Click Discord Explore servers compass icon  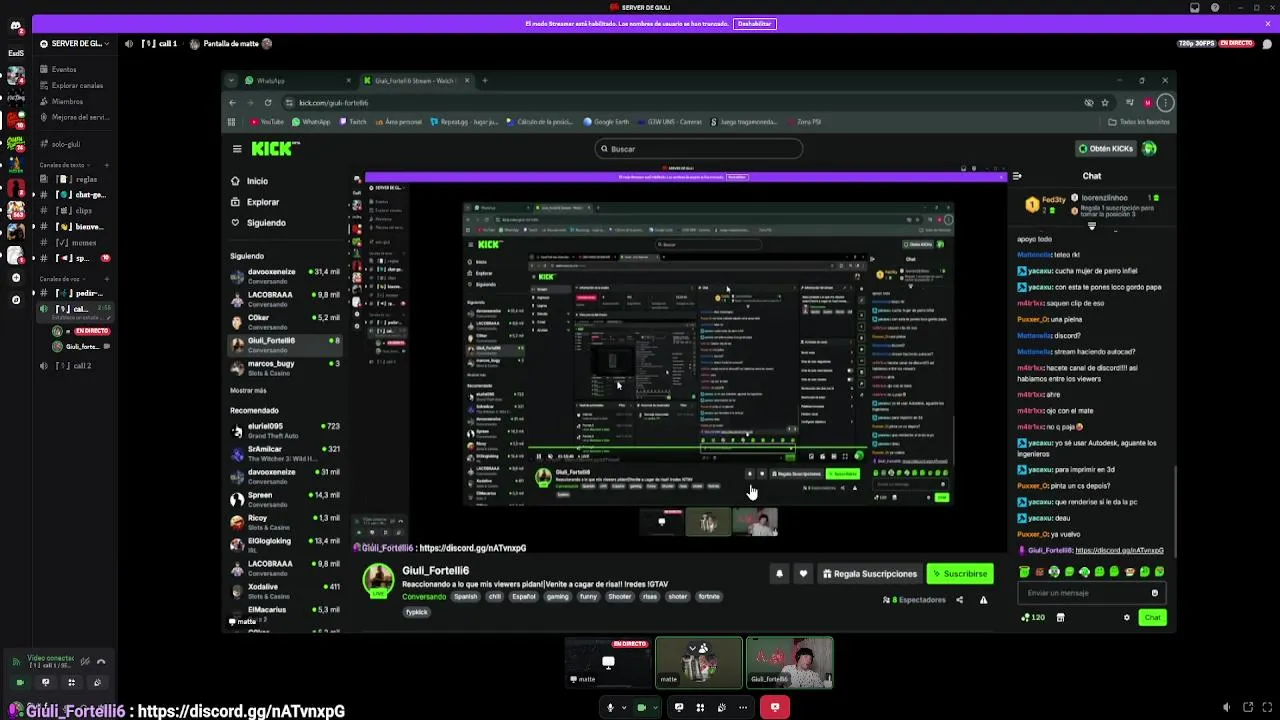point(15,300)
